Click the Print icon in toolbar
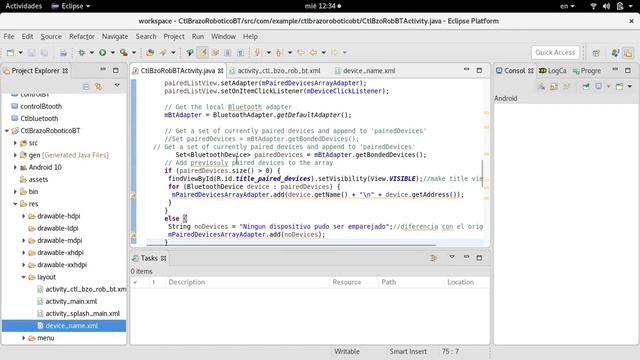Screen dimensions: 640x360 63,53
